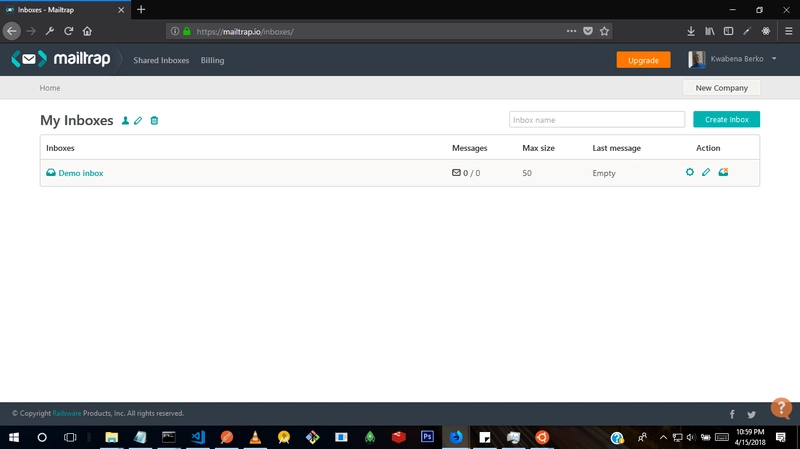
Task: Bookmark this page with the star
Action: 604,31
